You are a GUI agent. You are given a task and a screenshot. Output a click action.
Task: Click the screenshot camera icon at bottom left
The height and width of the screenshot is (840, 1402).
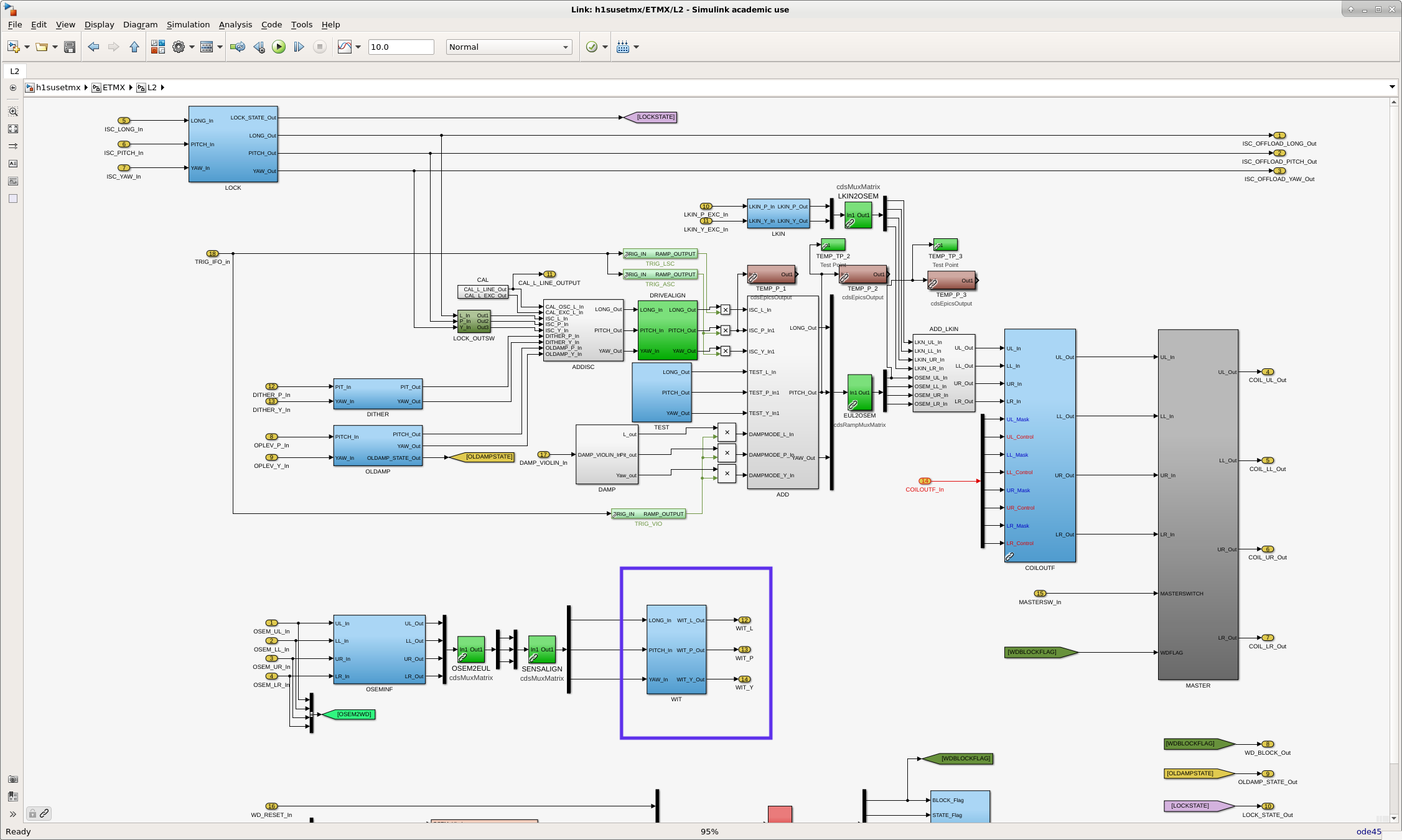point(13,779)
